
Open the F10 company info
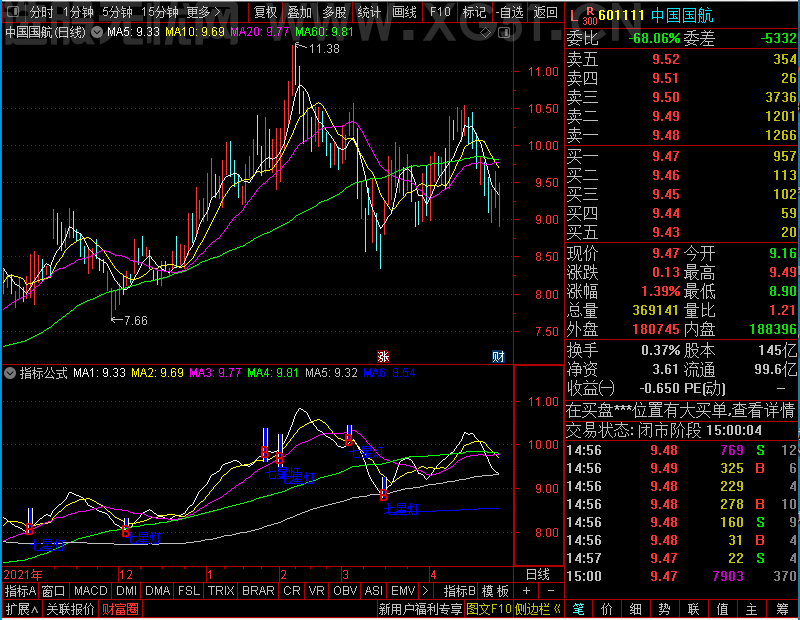pos(440,12)
